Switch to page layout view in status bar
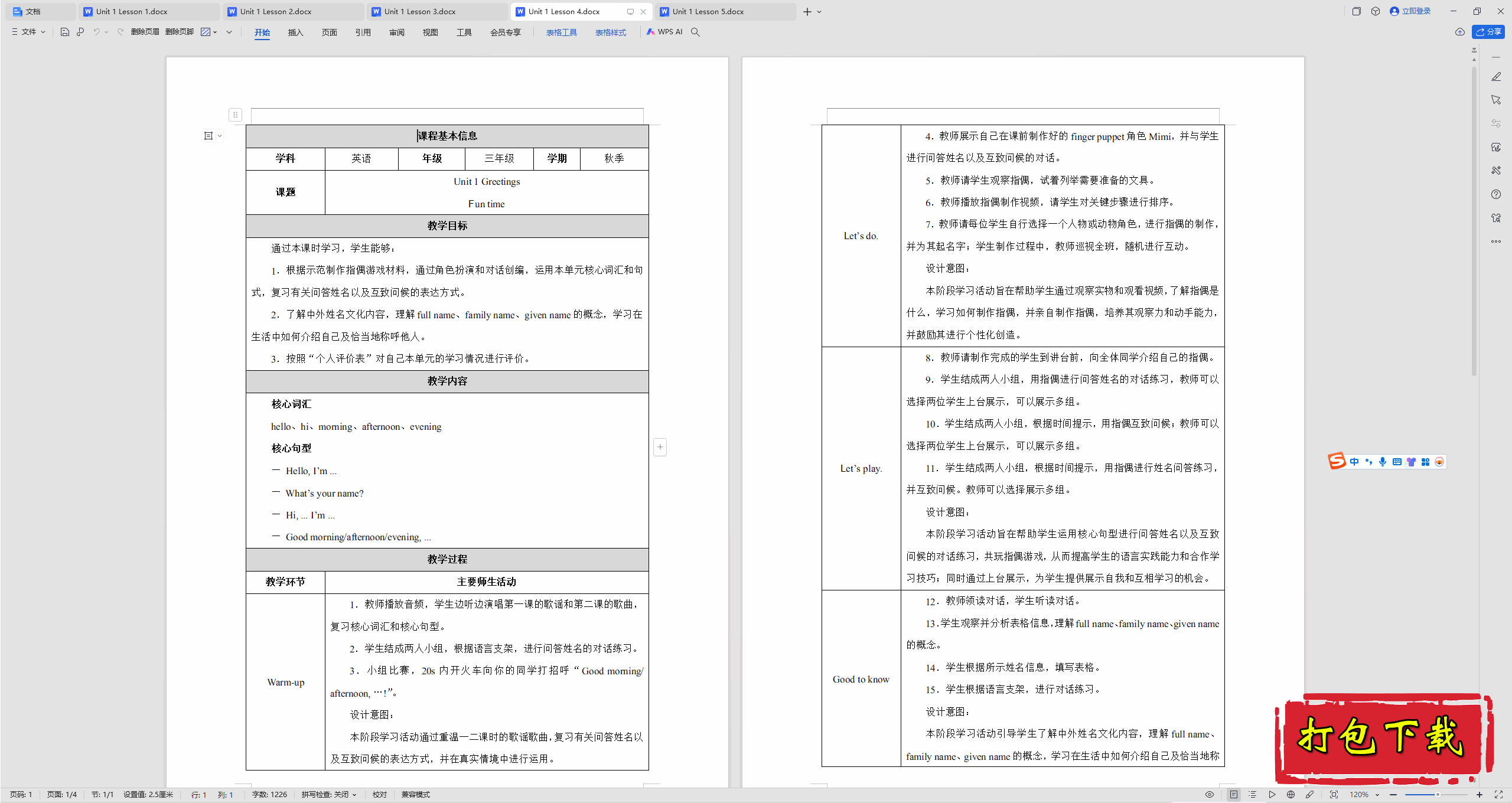The image size is (1512, 803). pyautogui.click(x=1234, y=795)
